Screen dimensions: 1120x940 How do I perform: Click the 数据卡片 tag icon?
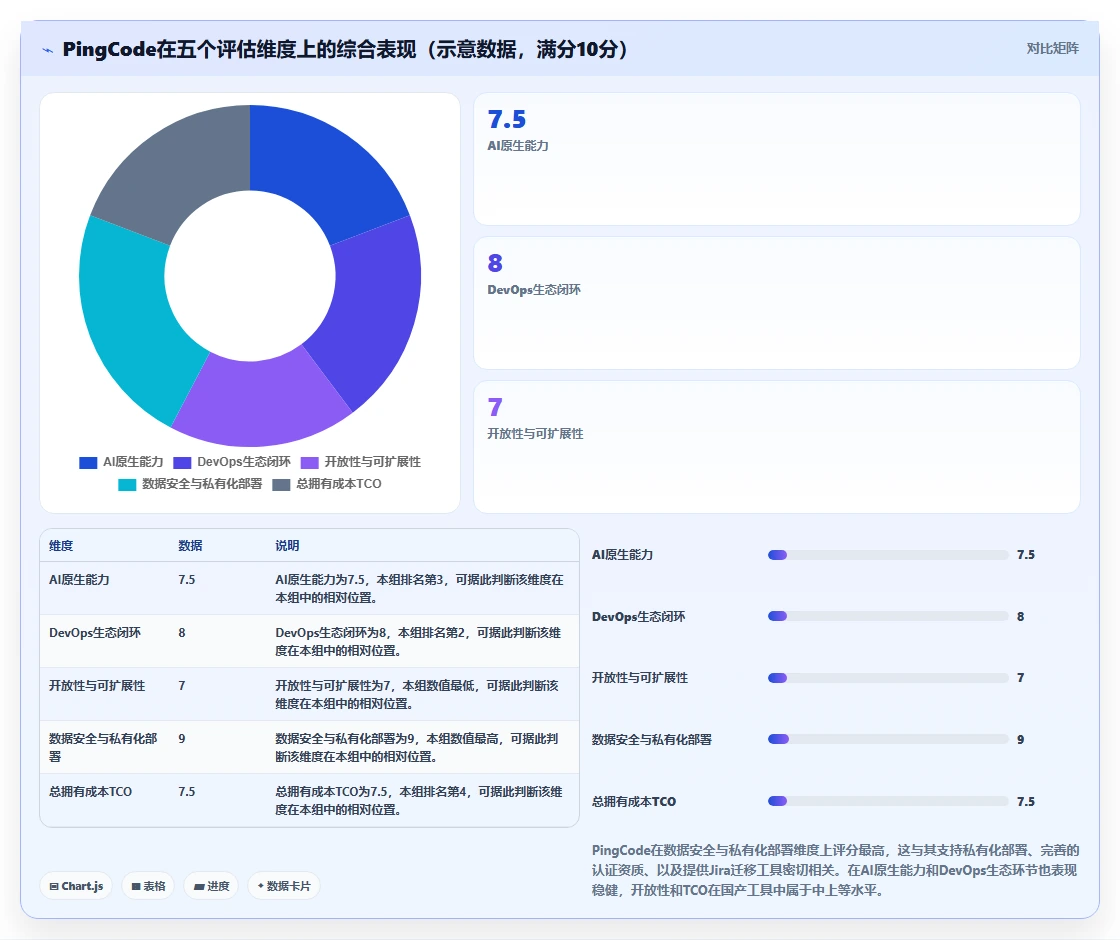261,886
